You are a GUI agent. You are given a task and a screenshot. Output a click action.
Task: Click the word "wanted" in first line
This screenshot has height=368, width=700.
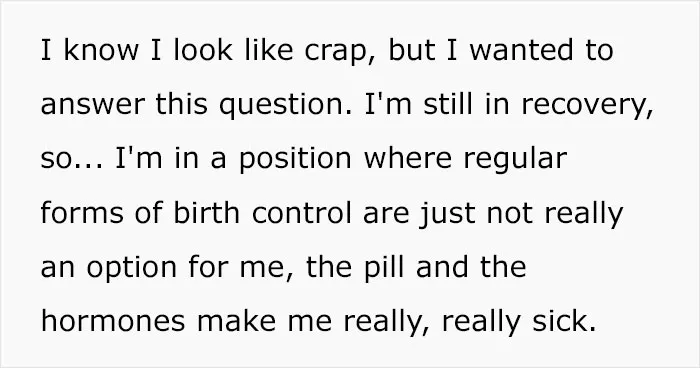[x=521, y=50]
